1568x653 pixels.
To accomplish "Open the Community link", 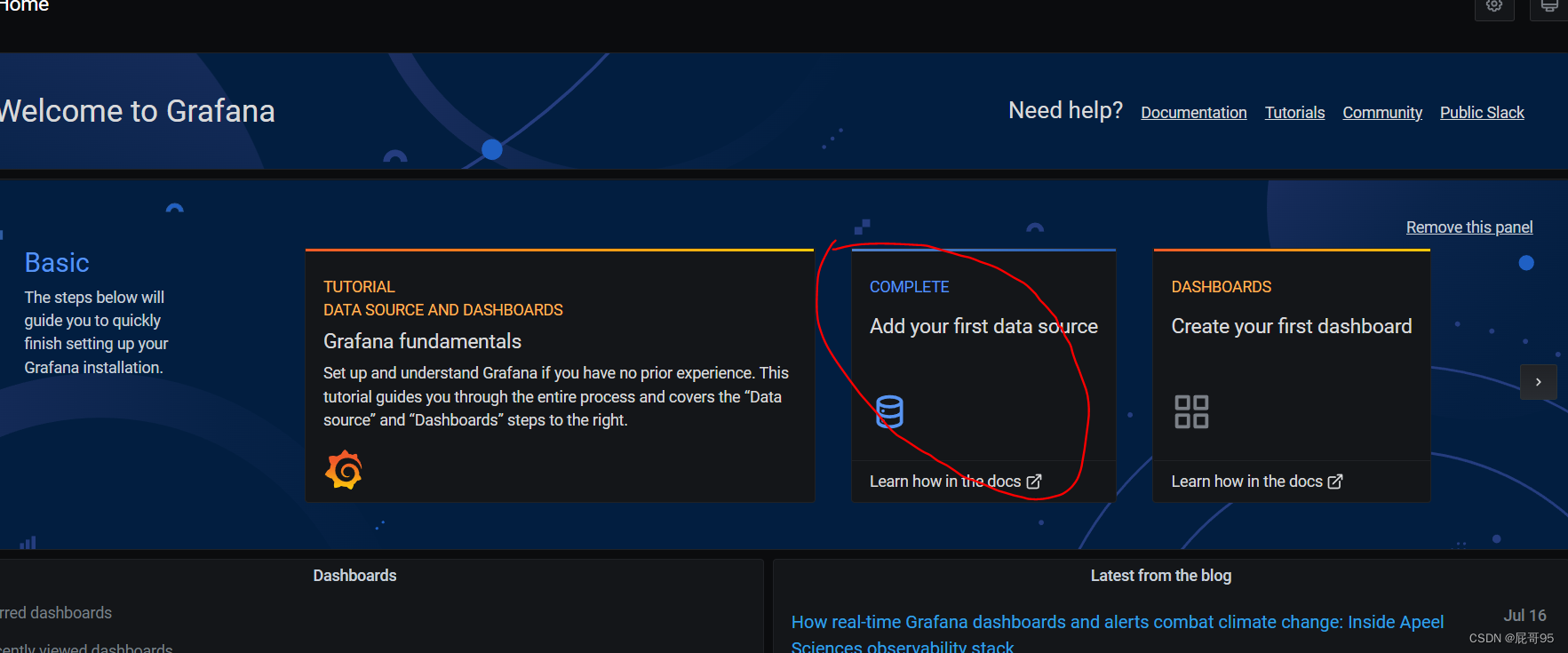I will (1382, 113).
